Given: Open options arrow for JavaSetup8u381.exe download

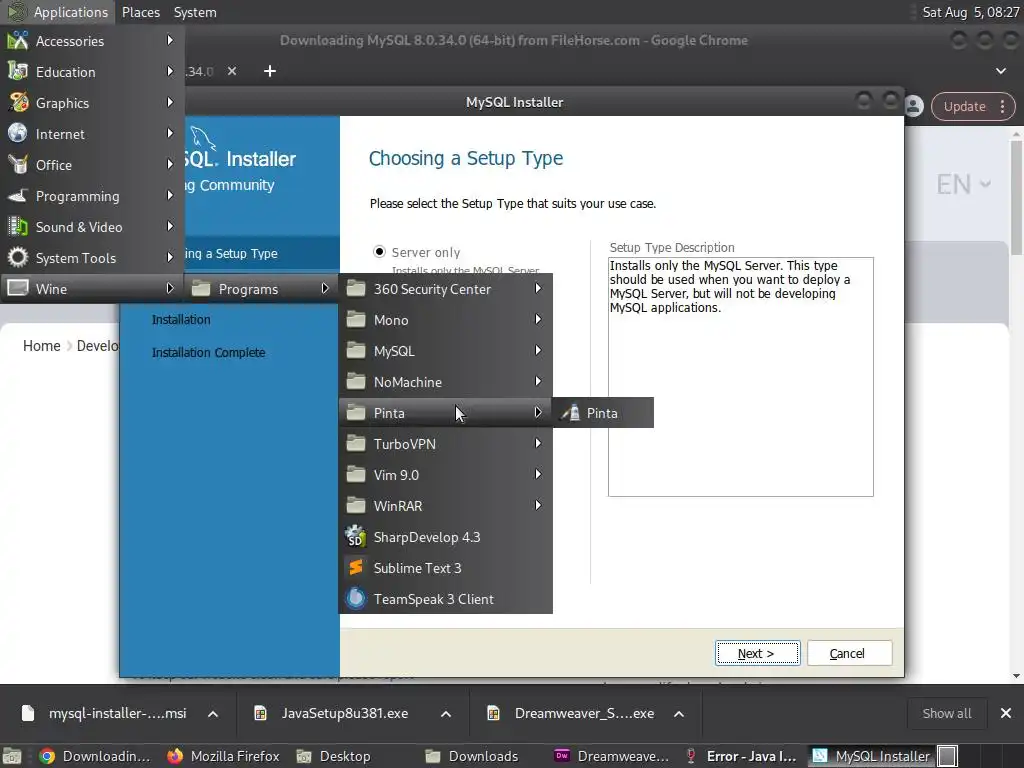Looking at the screenshot, I should coord(446,714).
